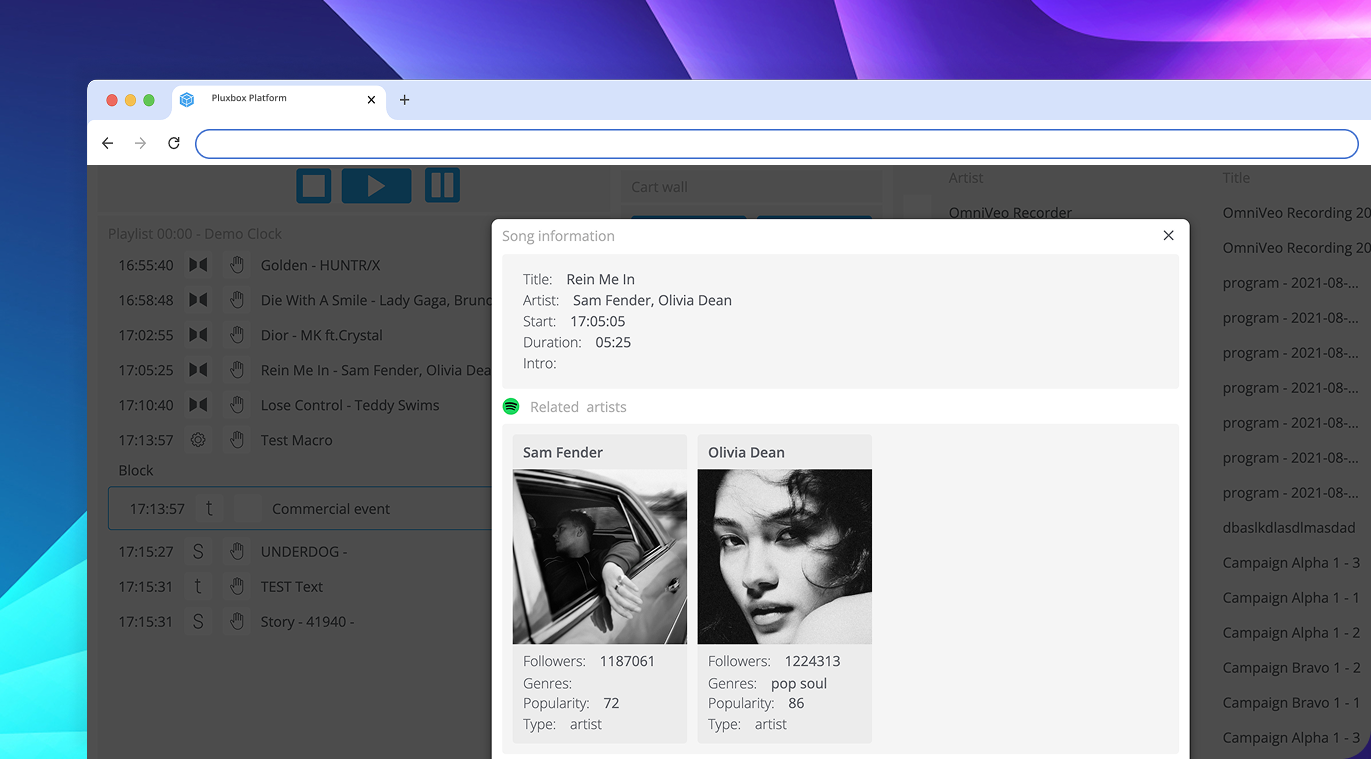Click the gear icon beside Test Macro
This screenshot has width=1371, height=759.
(199, 440)
